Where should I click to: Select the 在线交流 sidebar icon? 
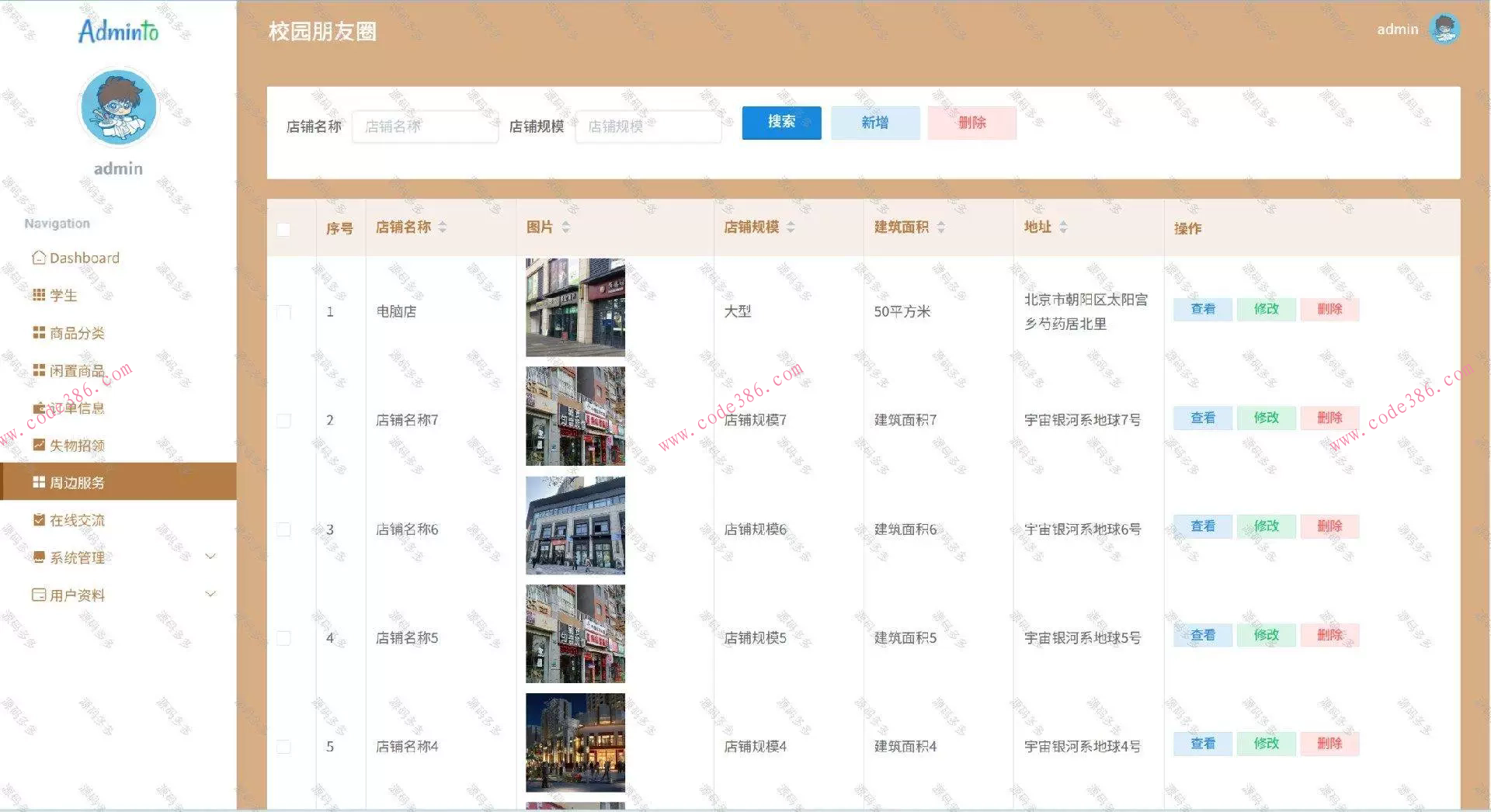(x=38, y=519)
